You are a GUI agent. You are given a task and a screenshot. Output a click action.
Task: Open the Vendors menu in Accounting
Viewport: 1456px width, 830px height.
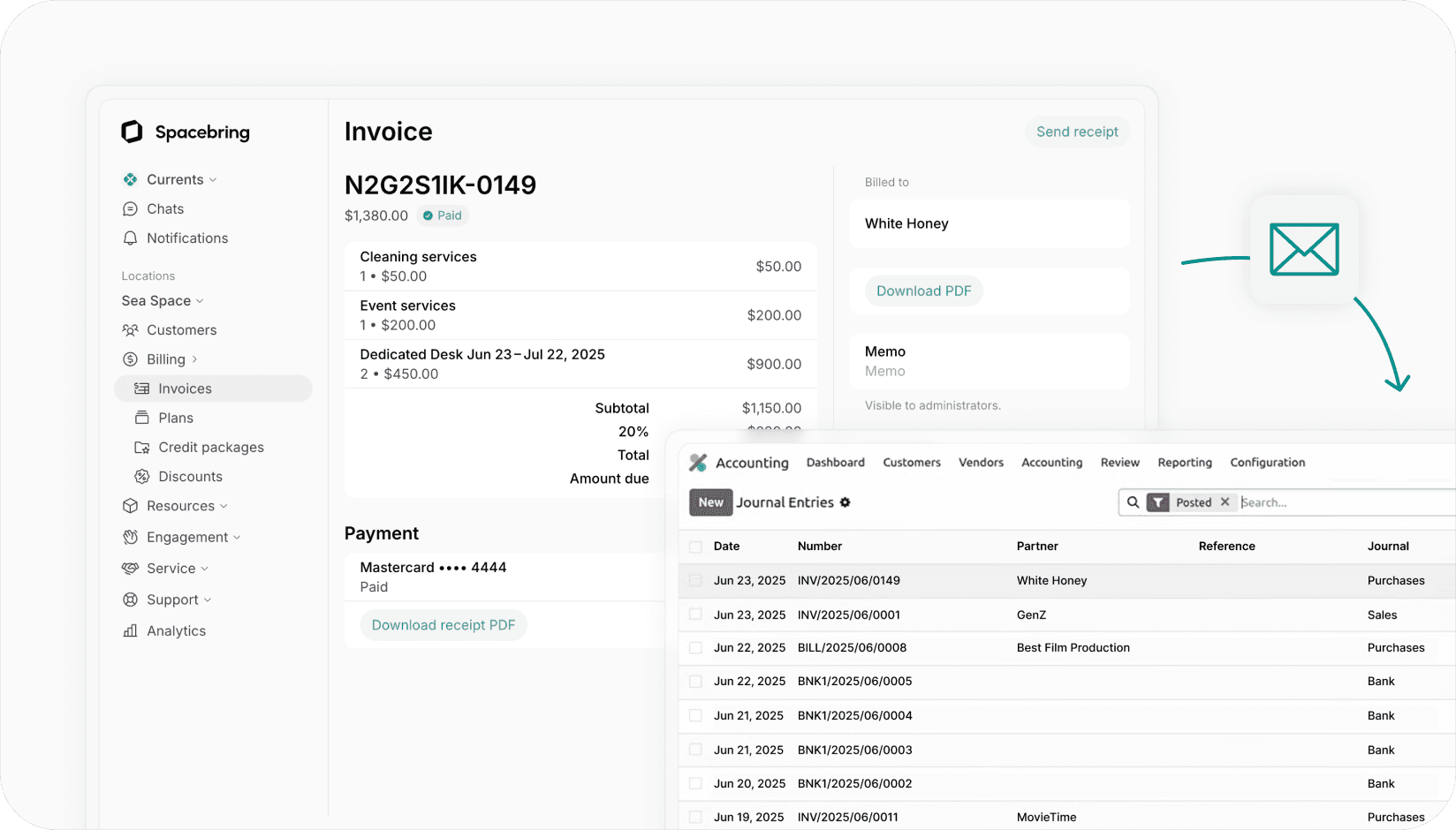click(981, 463)
